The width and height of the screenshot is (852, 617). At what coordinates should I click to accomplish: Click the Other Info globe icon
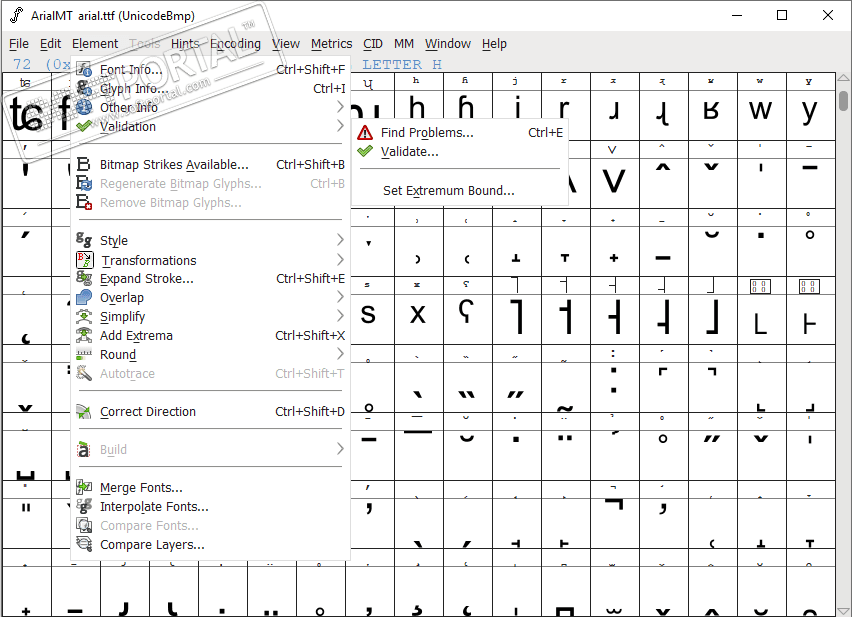(84, 107)
